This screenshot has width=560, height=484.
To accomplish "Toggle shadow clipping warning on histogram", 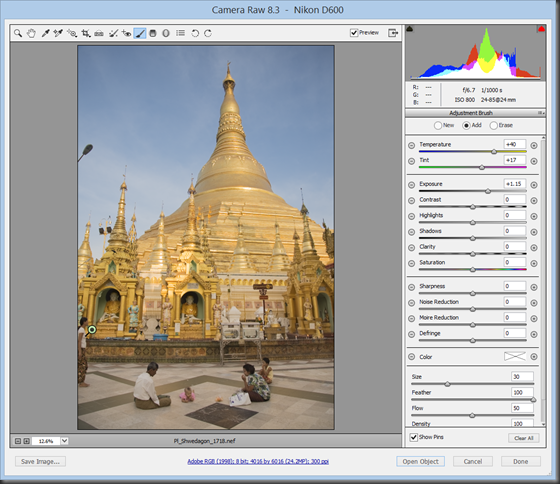I will (x=410, y=29).
